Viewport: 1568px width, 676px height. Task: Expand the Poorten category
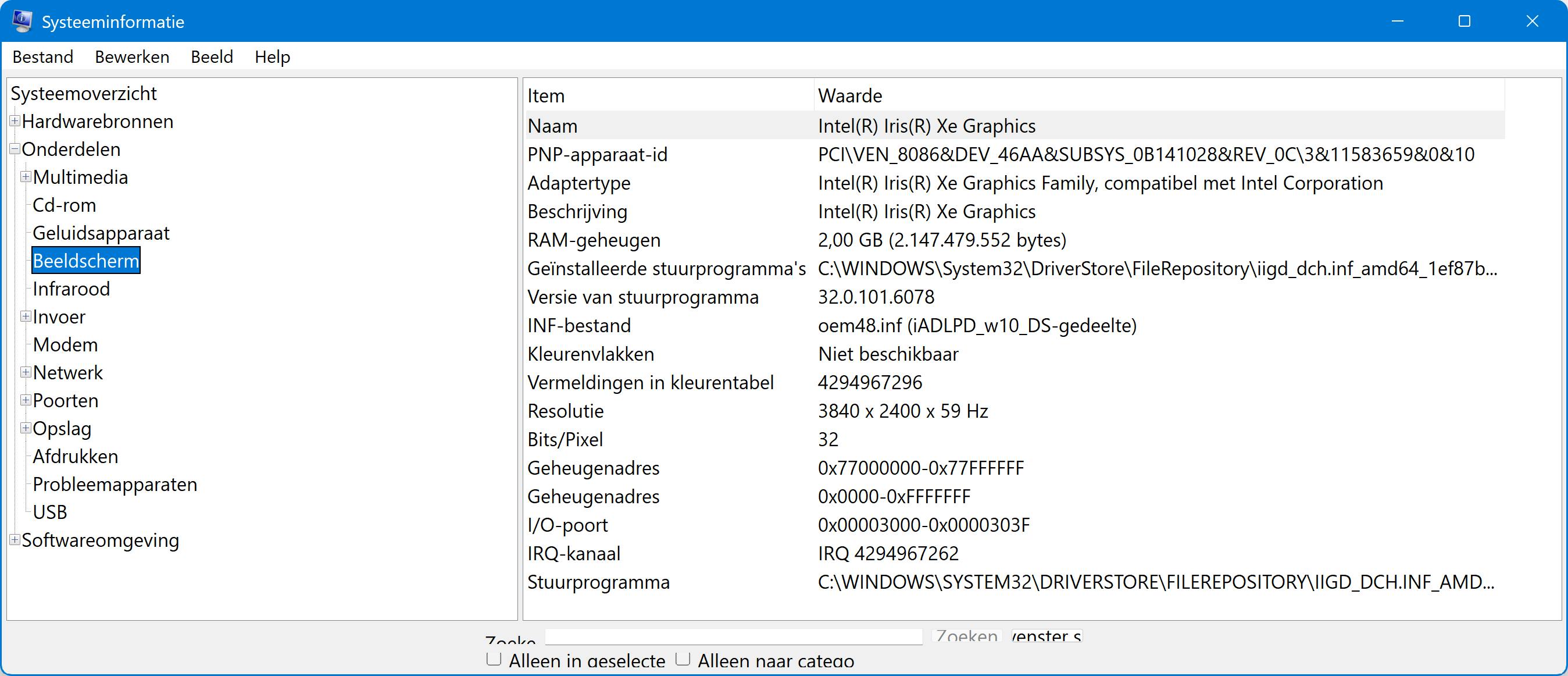26,400
